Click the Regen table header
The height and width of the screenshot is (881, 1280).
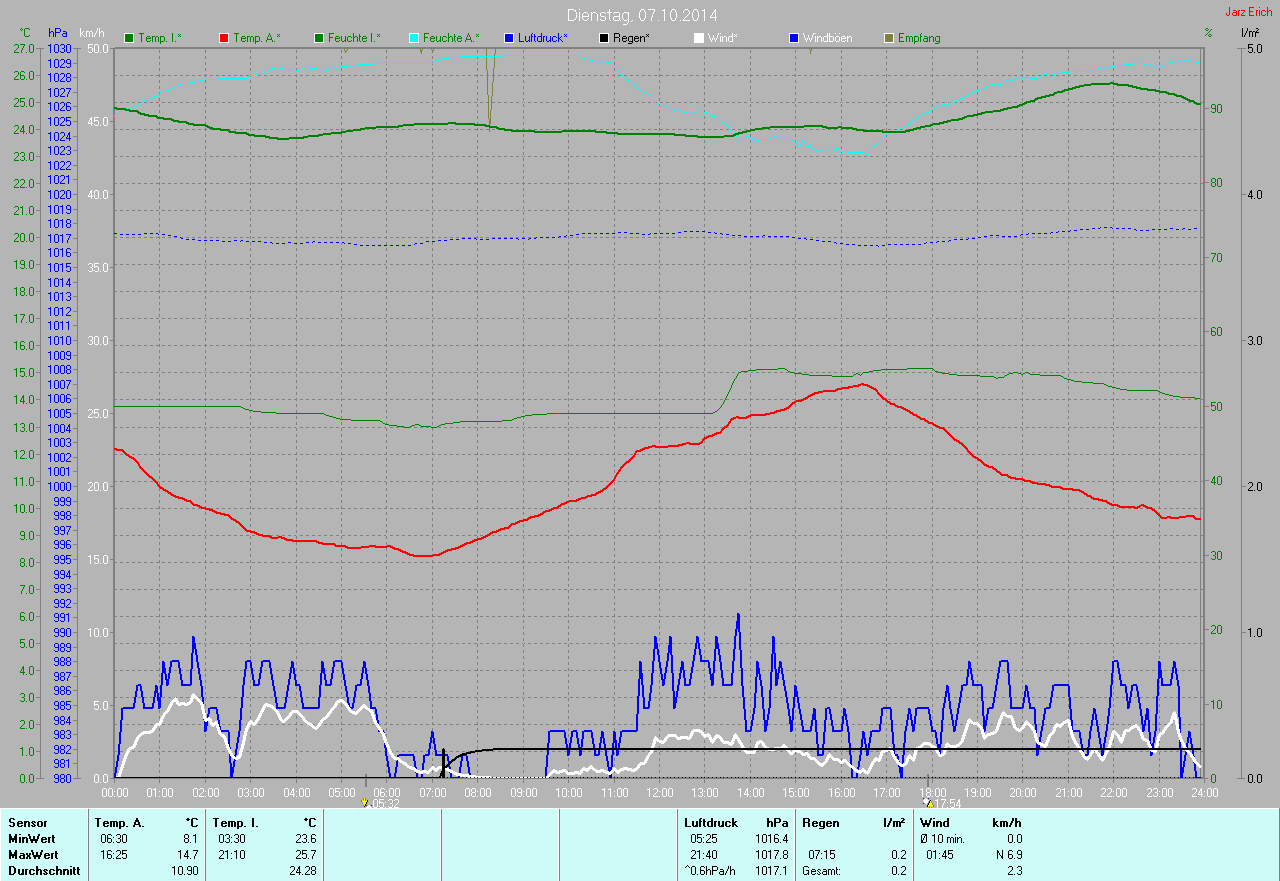coord(820,823)
